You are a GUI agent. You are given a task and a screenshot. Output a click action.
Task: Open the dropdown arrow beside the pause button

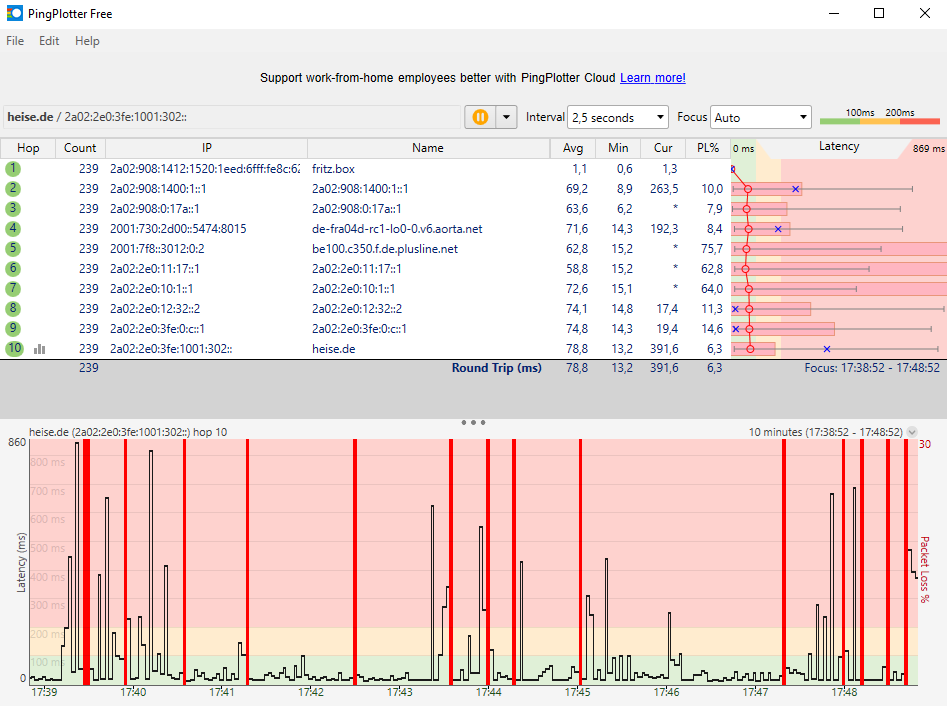tap(506, 117)
